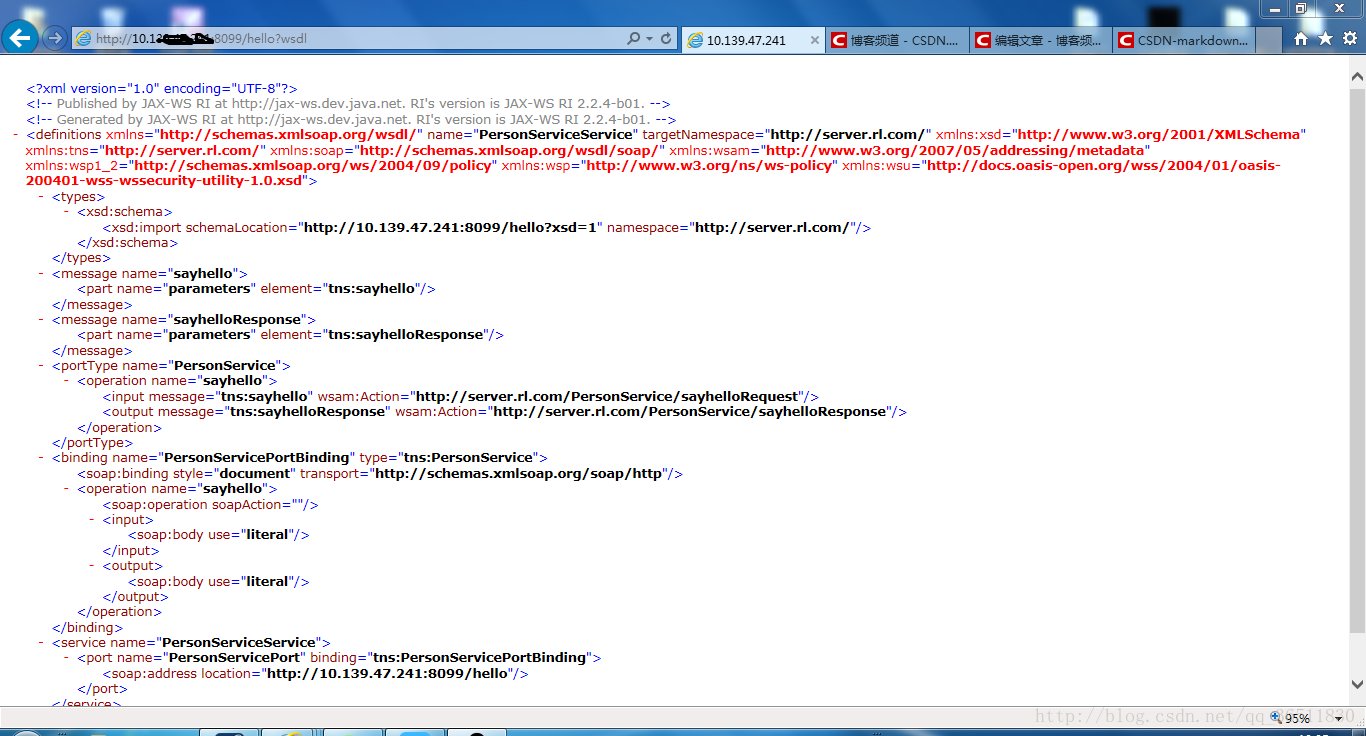Close the 10.139.47.241 tab

(814, 41)
